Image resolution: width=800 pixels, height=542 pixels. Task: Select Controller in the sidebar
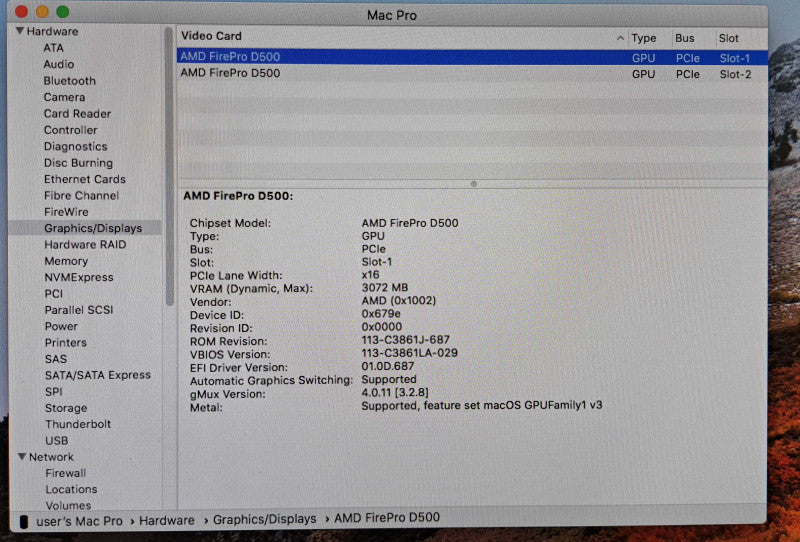tap(70, 130)
